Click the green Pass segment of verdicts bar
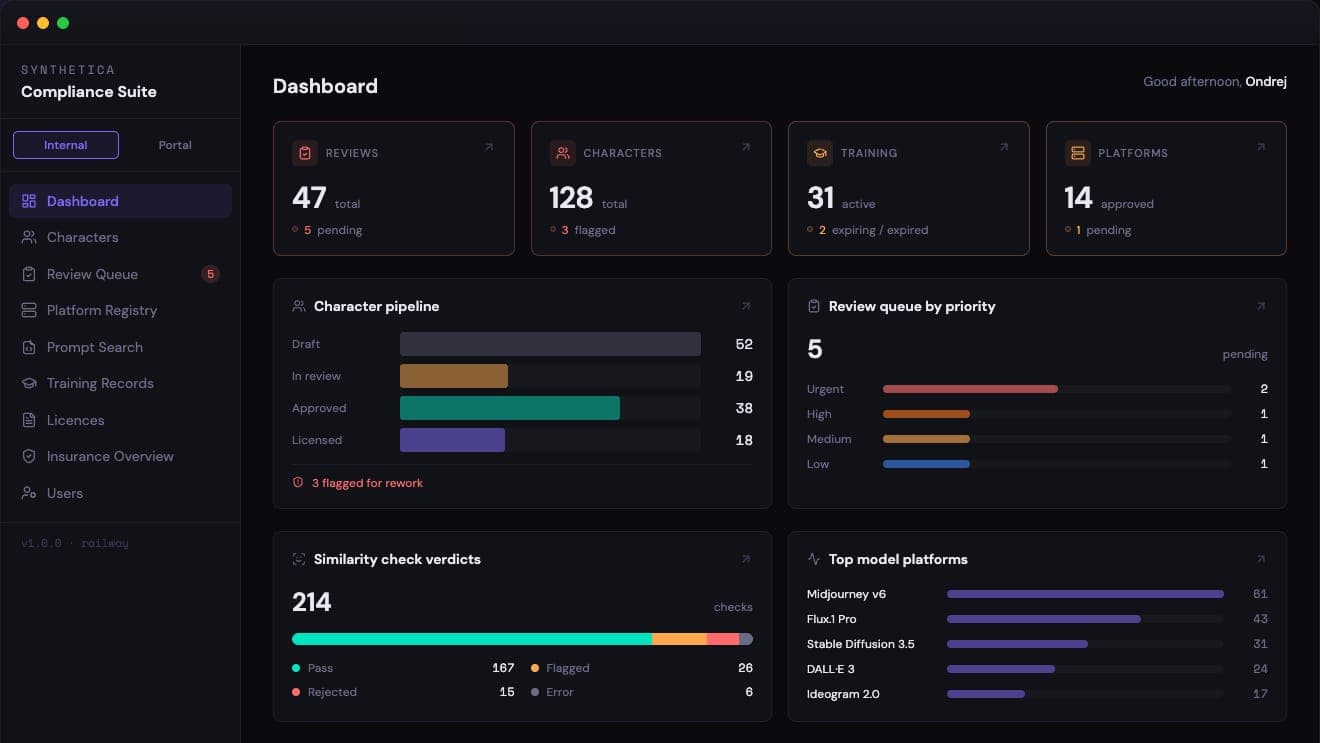This screenshot has height=743, width=1320. [472, 639]
